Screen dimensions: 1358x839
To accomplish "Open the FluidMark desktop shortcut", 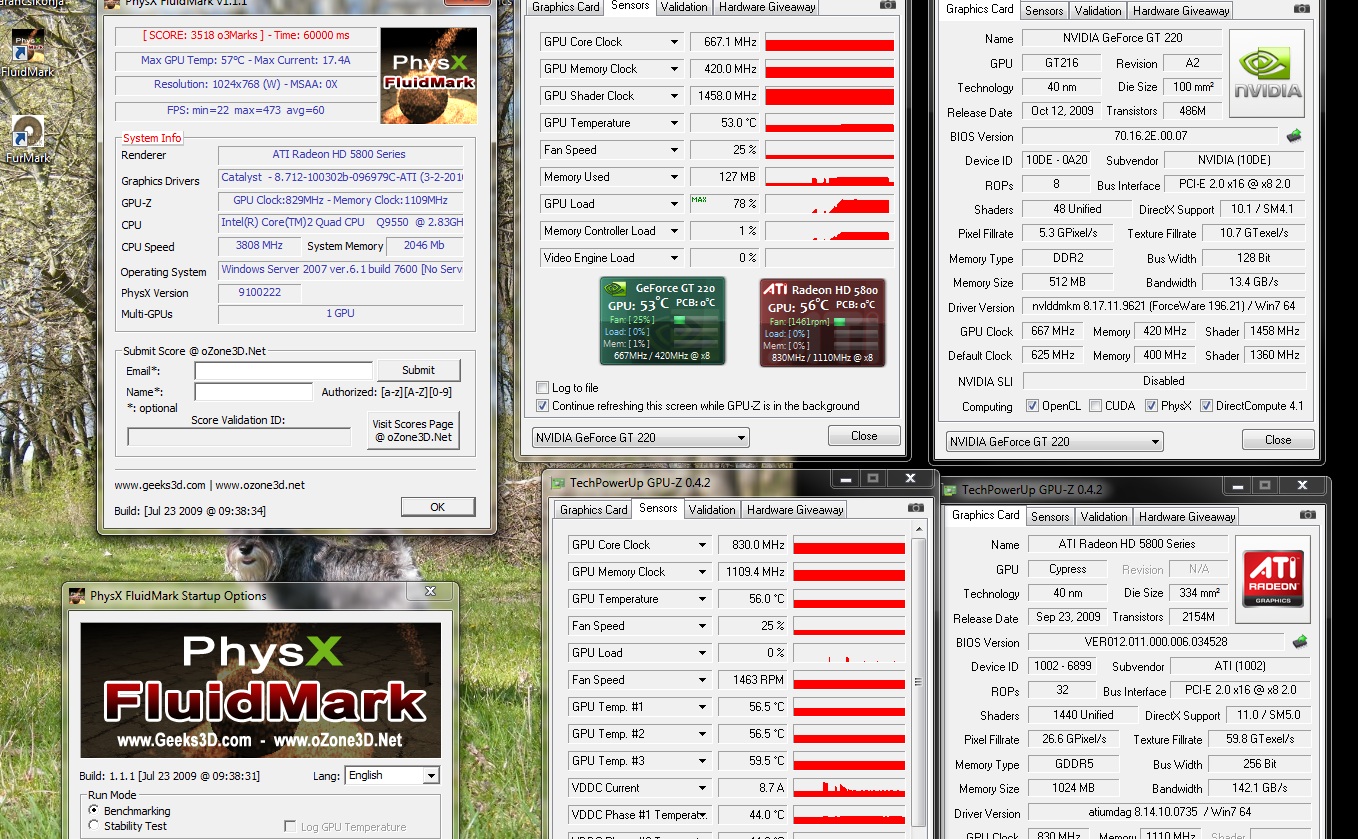I will (x=26, y=50).
